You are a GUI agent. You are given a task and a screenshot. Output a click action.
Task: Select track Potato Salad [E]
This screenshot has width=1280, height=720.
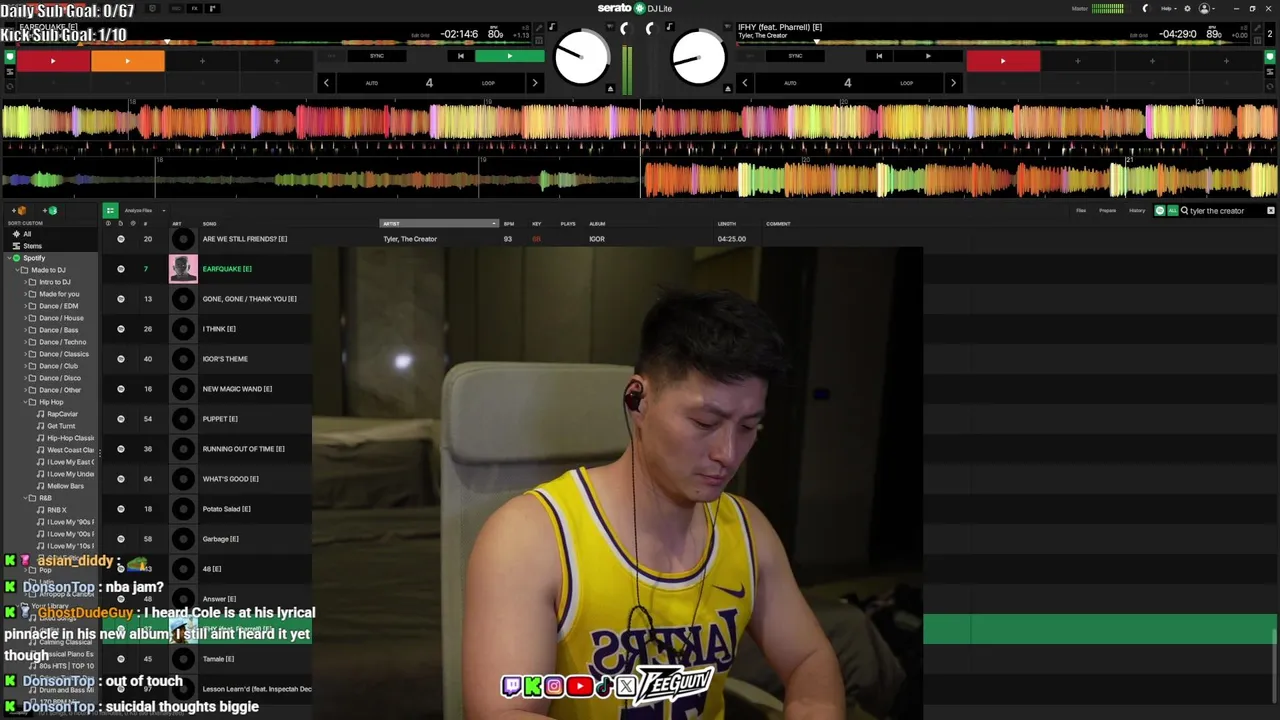click(226, 509)
